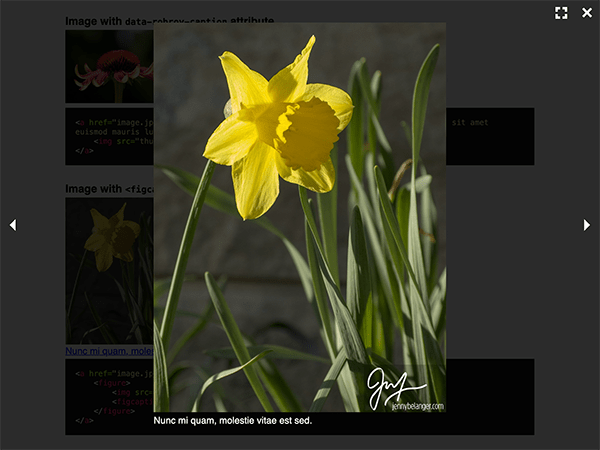600x450 pixels.
Task: Click the '</figure>' closing tag in the code
Action: coord(114,411)
